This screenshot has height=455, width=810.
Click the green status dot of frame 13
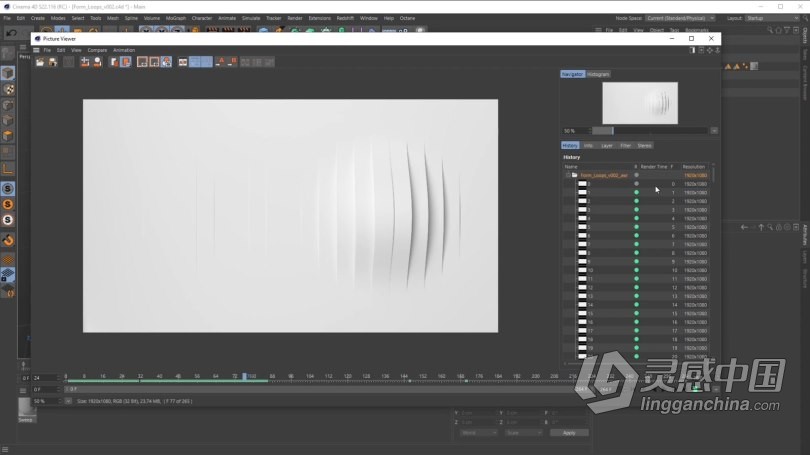636,296
